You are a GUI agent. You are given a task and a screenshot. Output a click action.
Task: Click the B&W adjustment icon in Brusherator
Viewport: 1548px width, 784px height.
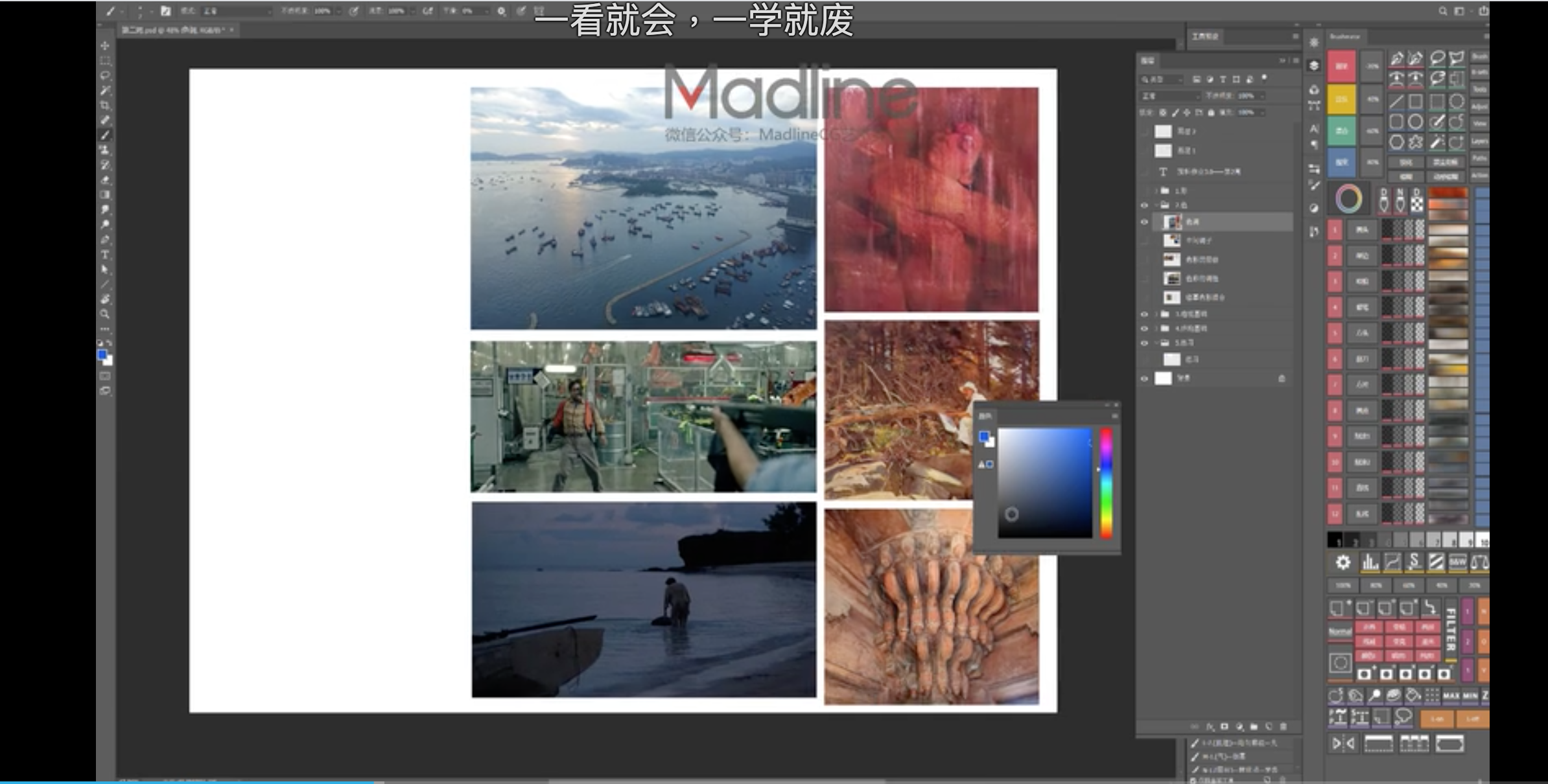[1457, 562]
